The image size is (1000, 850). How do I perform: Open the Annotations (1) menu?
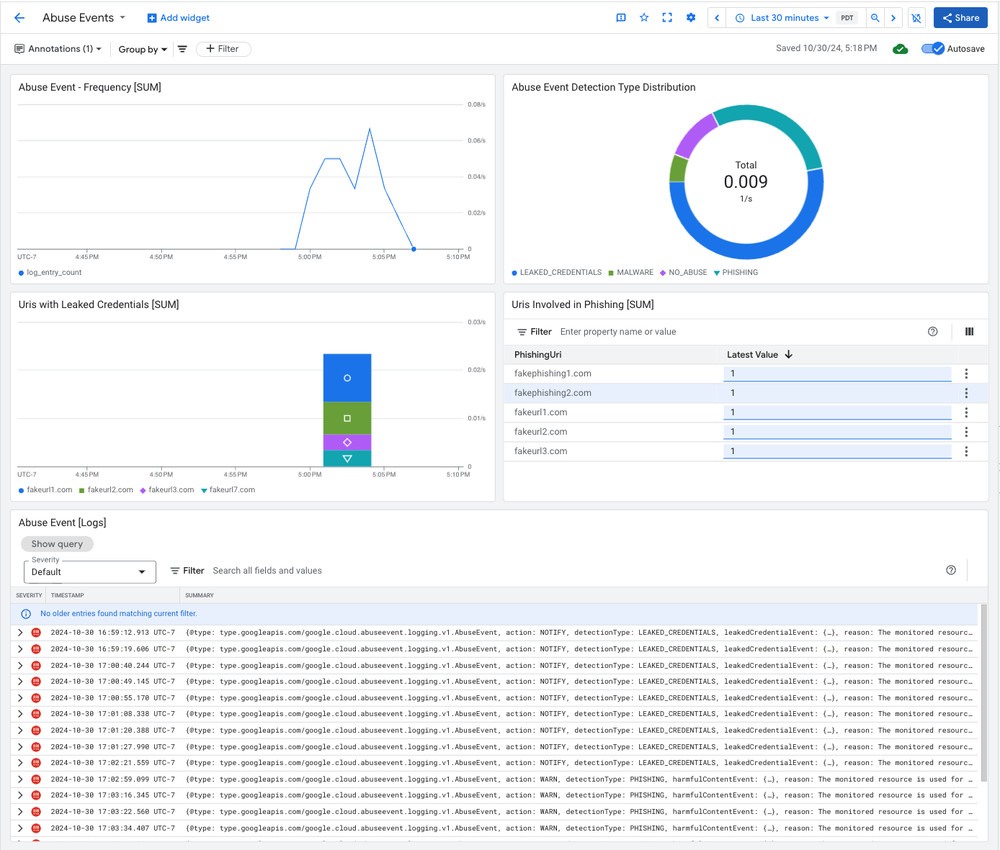pos(58,49)
